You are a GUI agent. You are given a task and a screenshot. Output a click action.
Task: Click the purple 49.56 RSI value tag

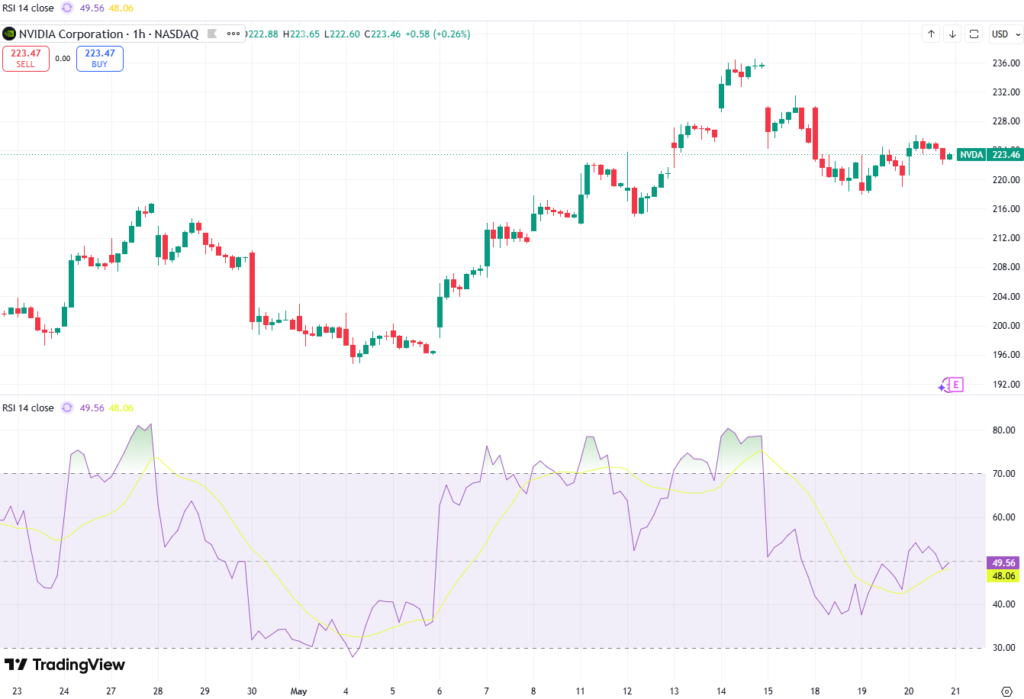(x=1004, y=562)
